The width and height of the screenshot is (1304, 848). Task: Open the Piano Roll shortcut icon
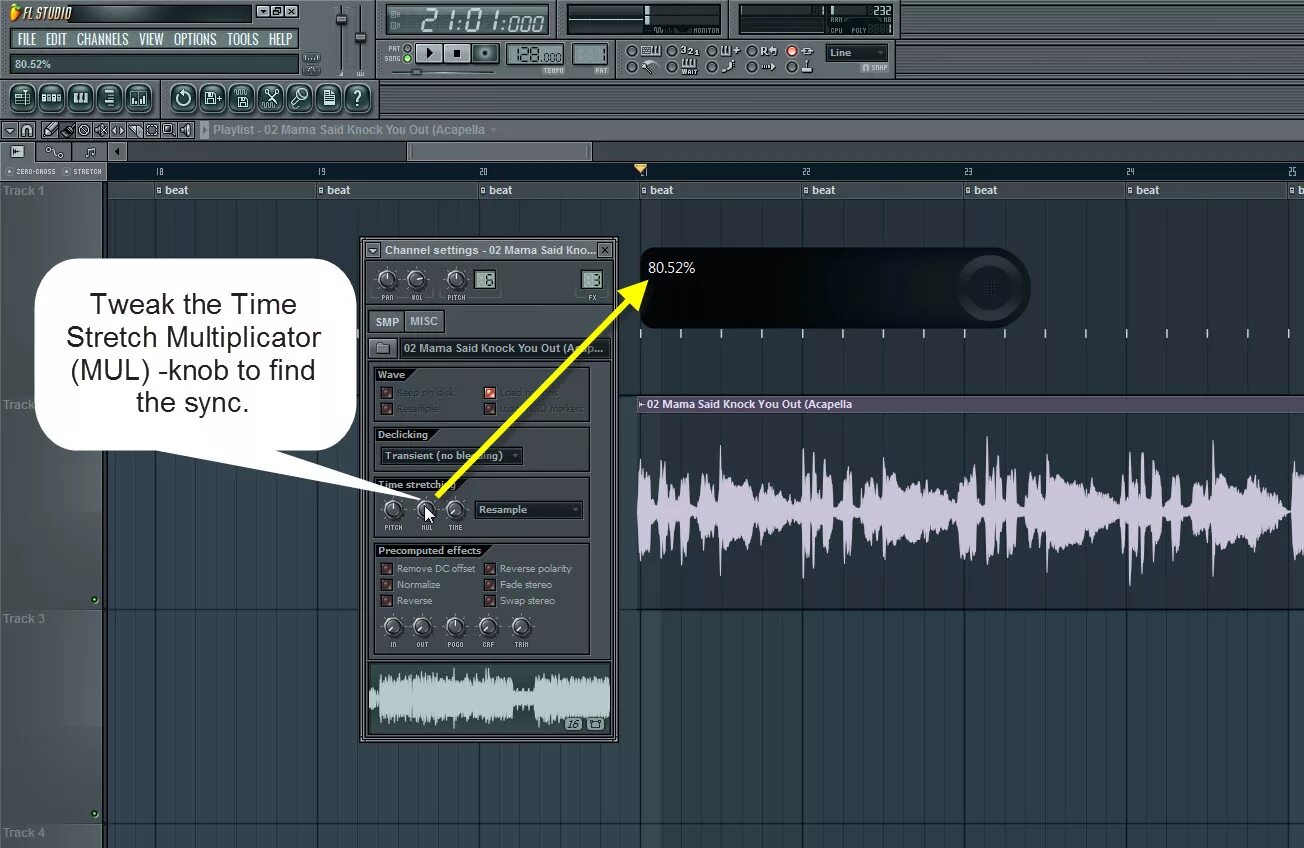[81, 98]
